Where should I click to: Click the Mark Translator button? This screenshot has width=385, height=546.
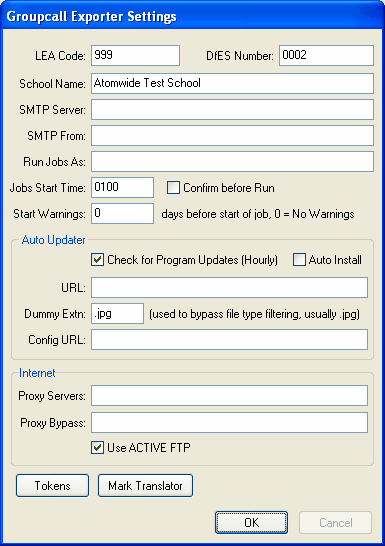point(145,485)
